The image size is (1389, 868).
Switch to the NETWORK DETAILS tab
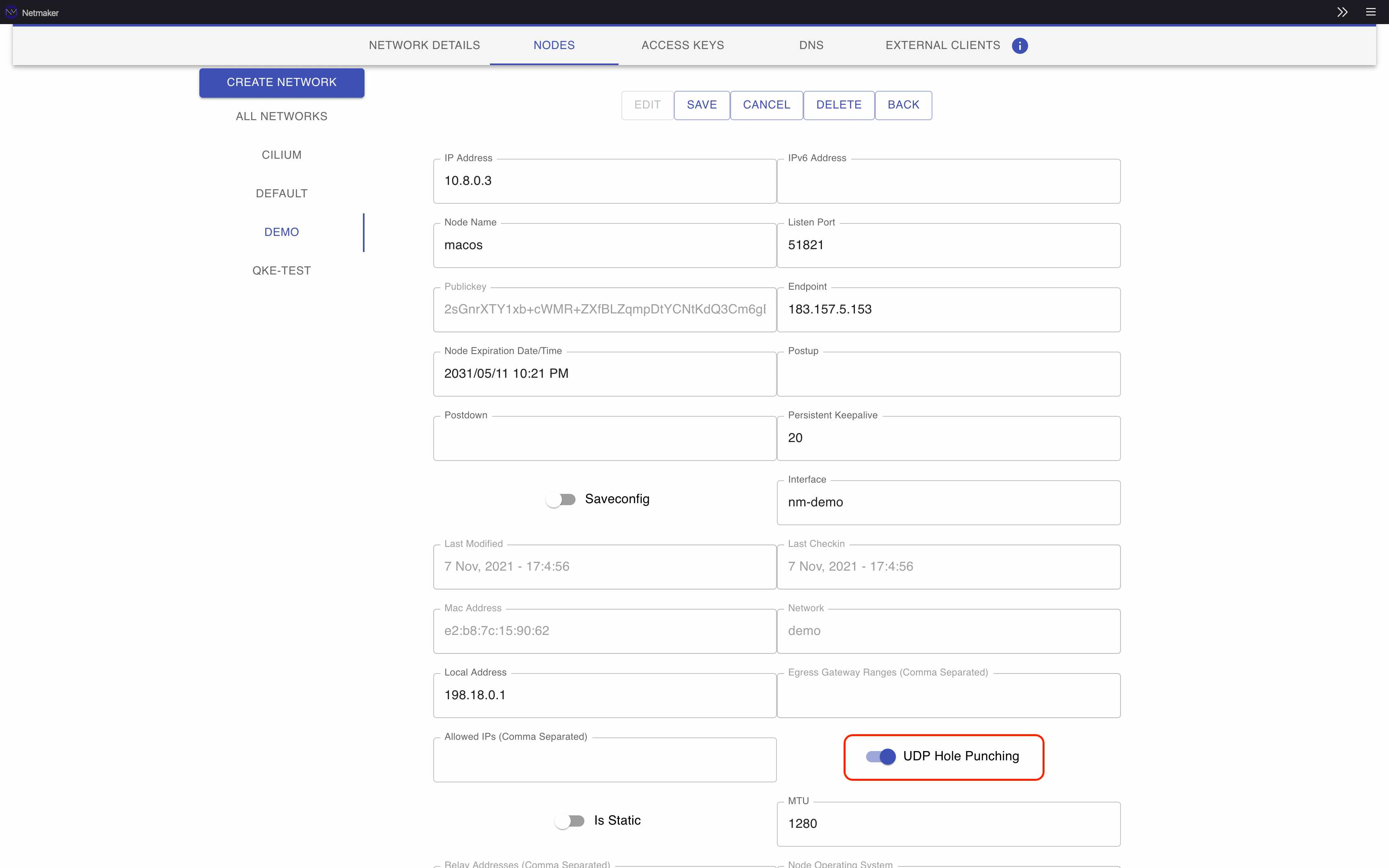[424, 45]
